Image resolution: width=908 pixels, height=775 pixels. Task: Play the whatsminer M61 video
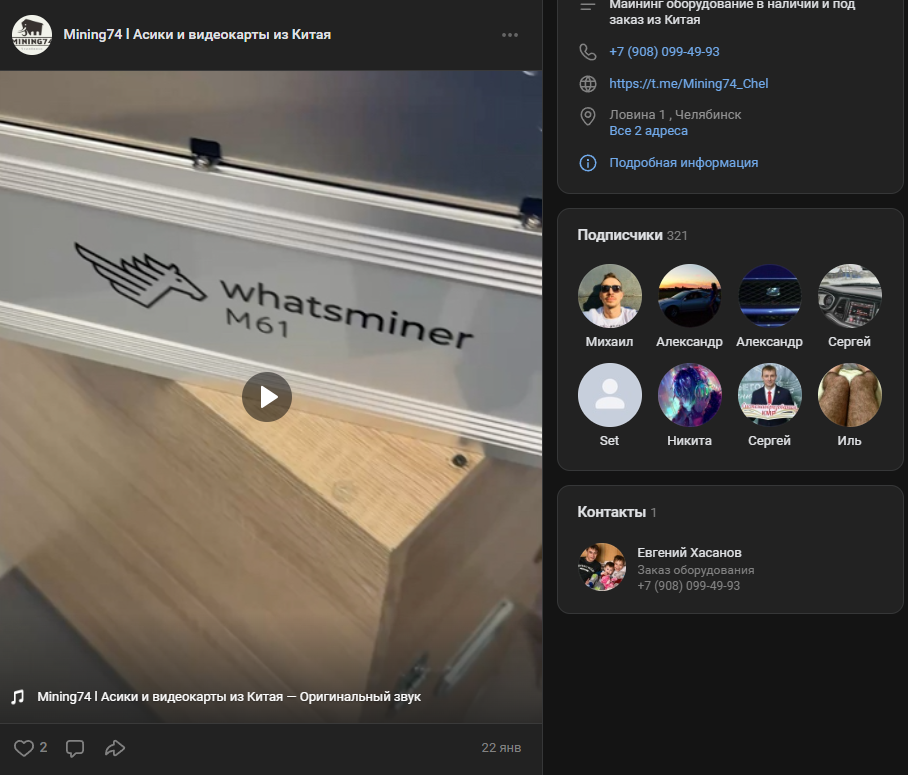coord(266,397)
